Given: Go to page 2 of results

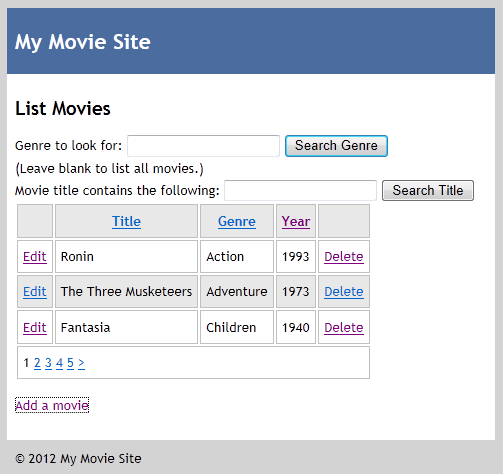Looking at the screenshot, I should coord(37,363).
